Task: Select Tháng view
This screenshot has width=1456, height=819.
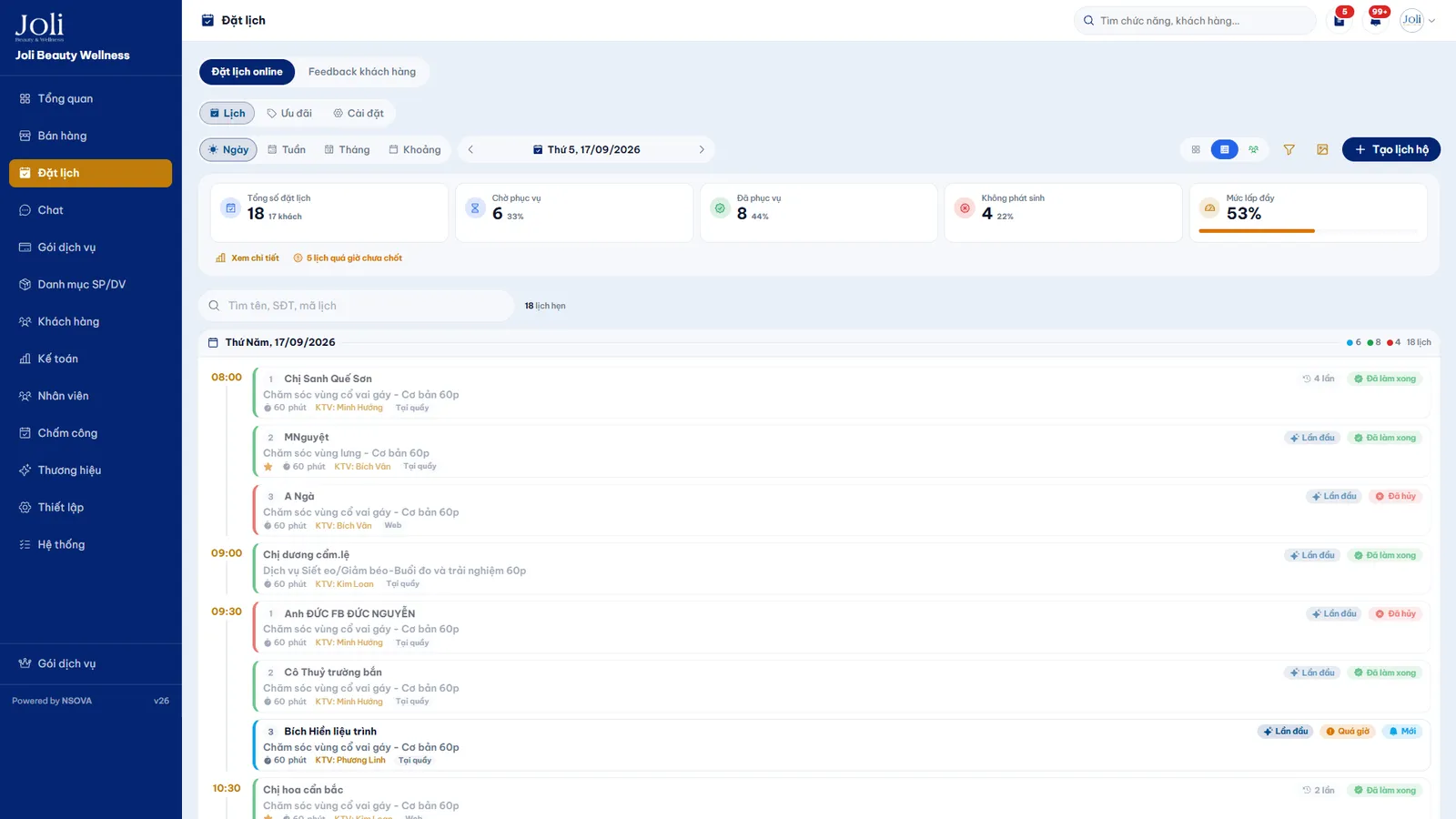Action: tap(348, 149)
